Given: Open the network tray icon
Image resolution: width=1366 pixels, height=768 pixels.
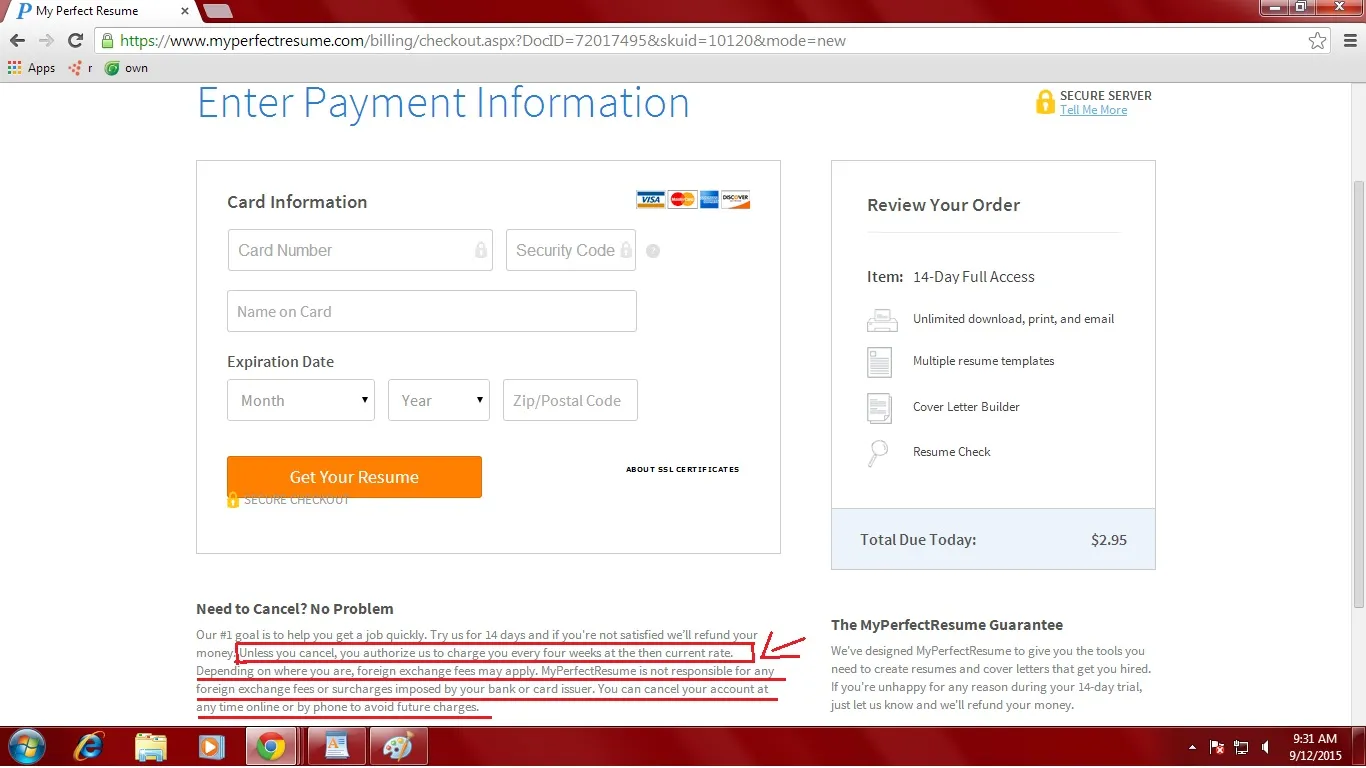Looking at the screenshot, I should click(1241, 747).
